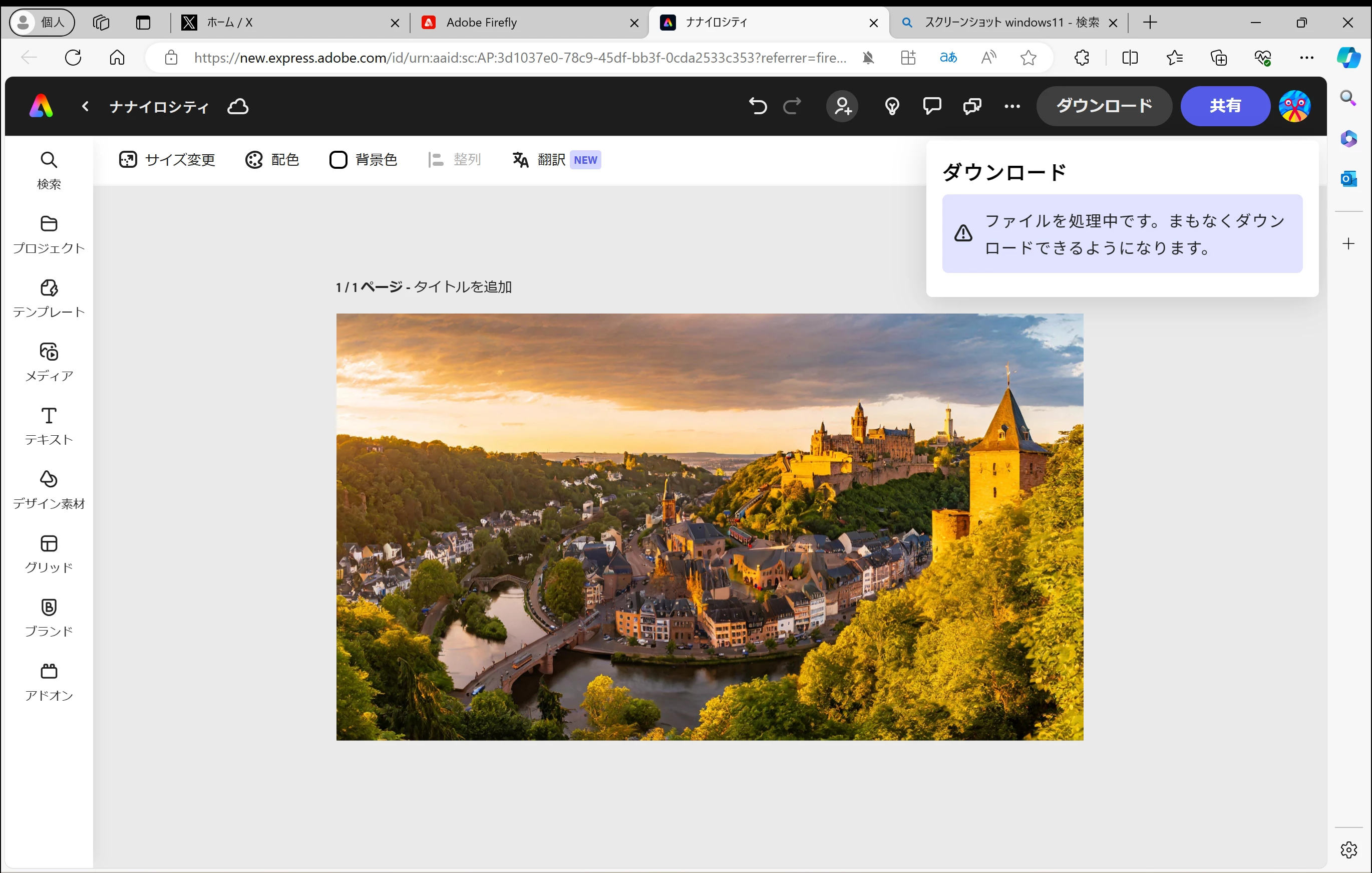Click the undo arrow icon
The width and height of the screenshot is (1372, 873).
(757, 106)
